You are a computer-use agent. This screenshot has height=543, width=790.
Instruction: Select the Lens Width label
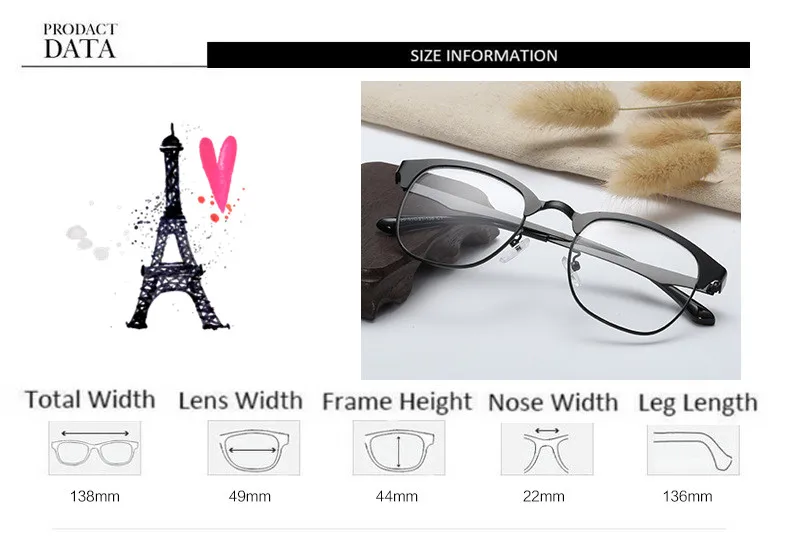(x=241, y=400)
